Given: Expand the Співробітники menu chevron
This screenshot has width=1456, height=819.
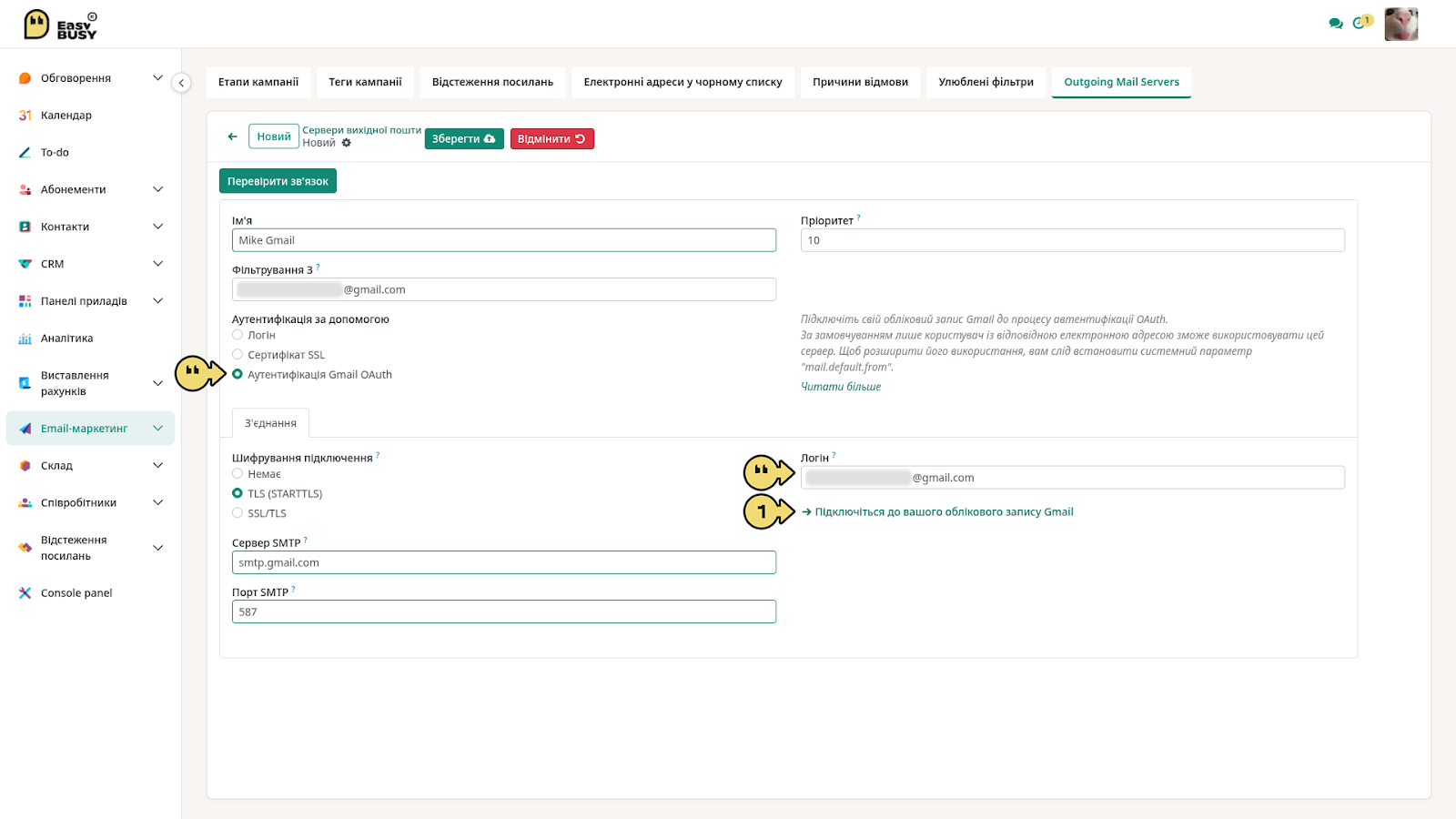Looking at the screenshot, I should [157, 503].
